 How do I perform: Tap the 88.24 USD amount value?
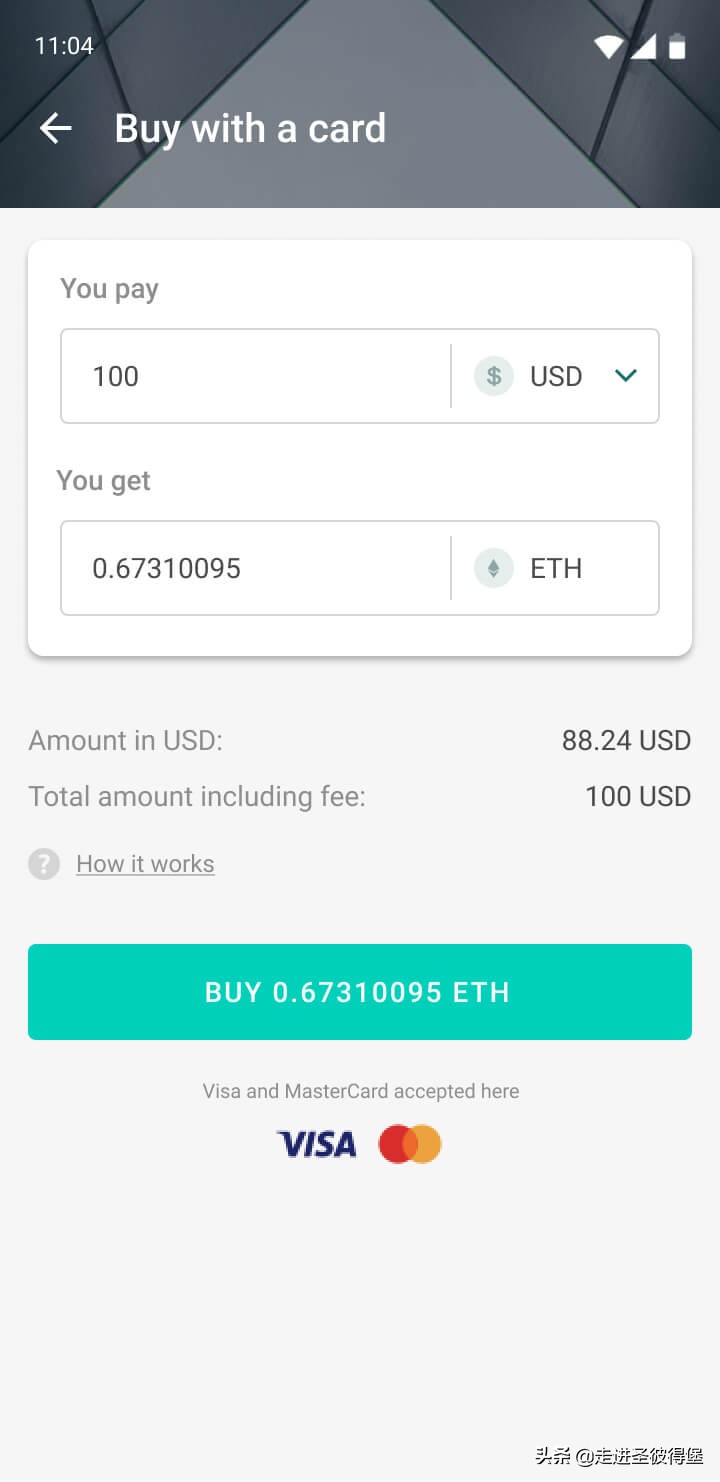pyautogui.click(x=626, y=740)
